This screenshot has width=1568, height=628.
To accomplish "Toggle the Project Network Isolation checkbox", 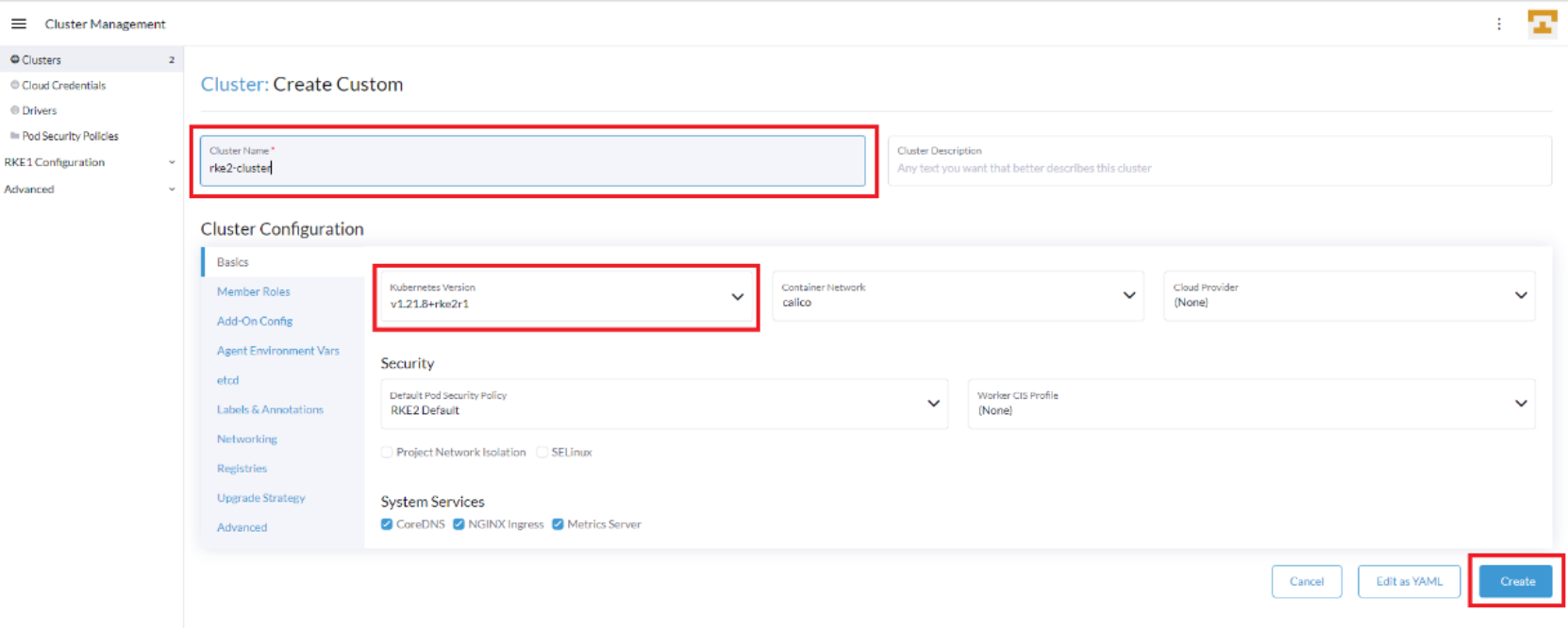I will 387,453.
